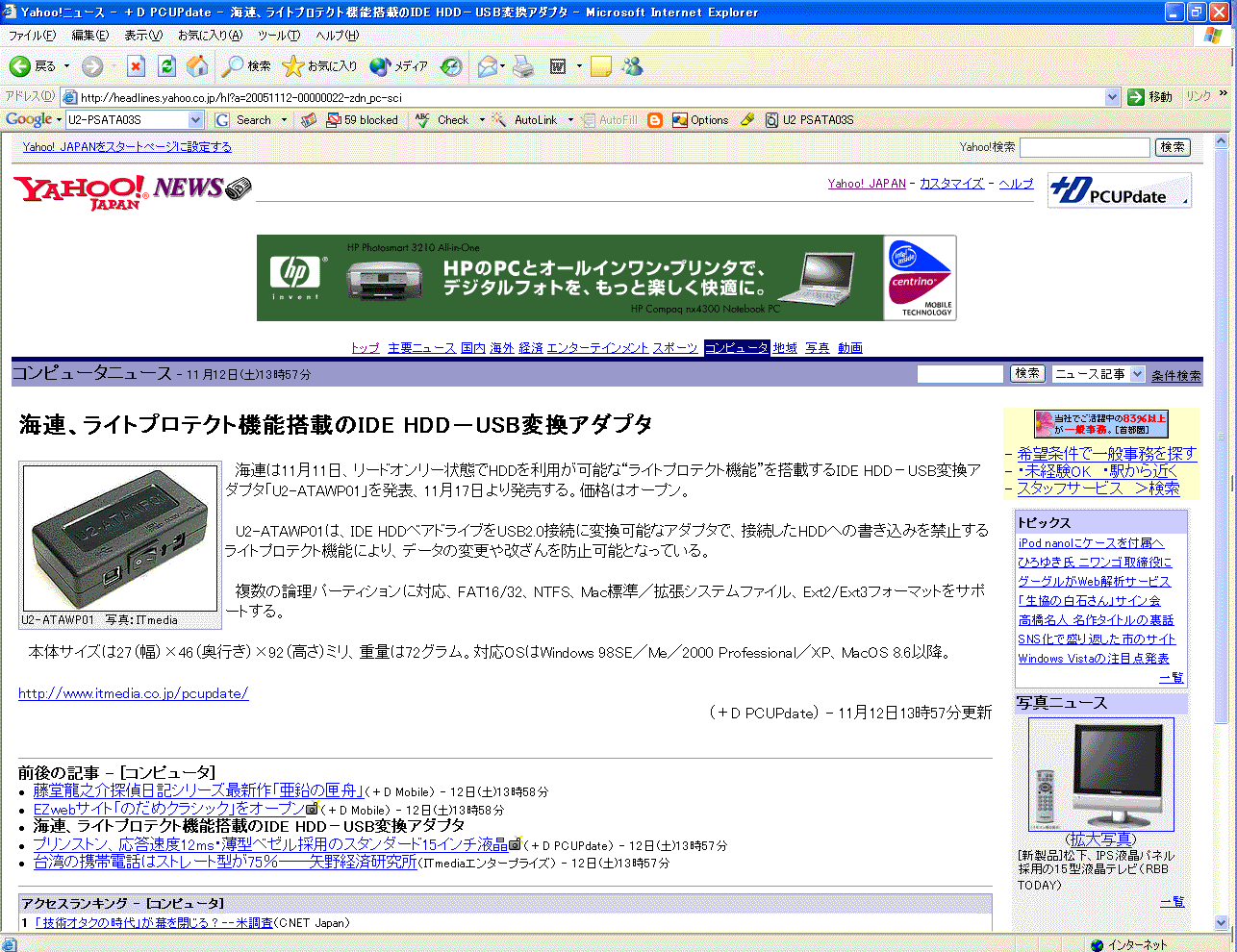Open the Windows Vistaの注目点発表 topic link
Image resolution: width=1237 pixels, height=952 pixels.
[x=1094, y=659]
